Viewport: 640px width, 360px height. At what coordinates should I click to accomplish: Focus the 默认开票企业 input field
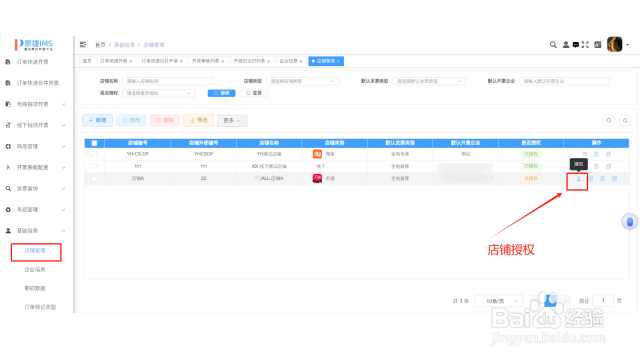(564, 81)
